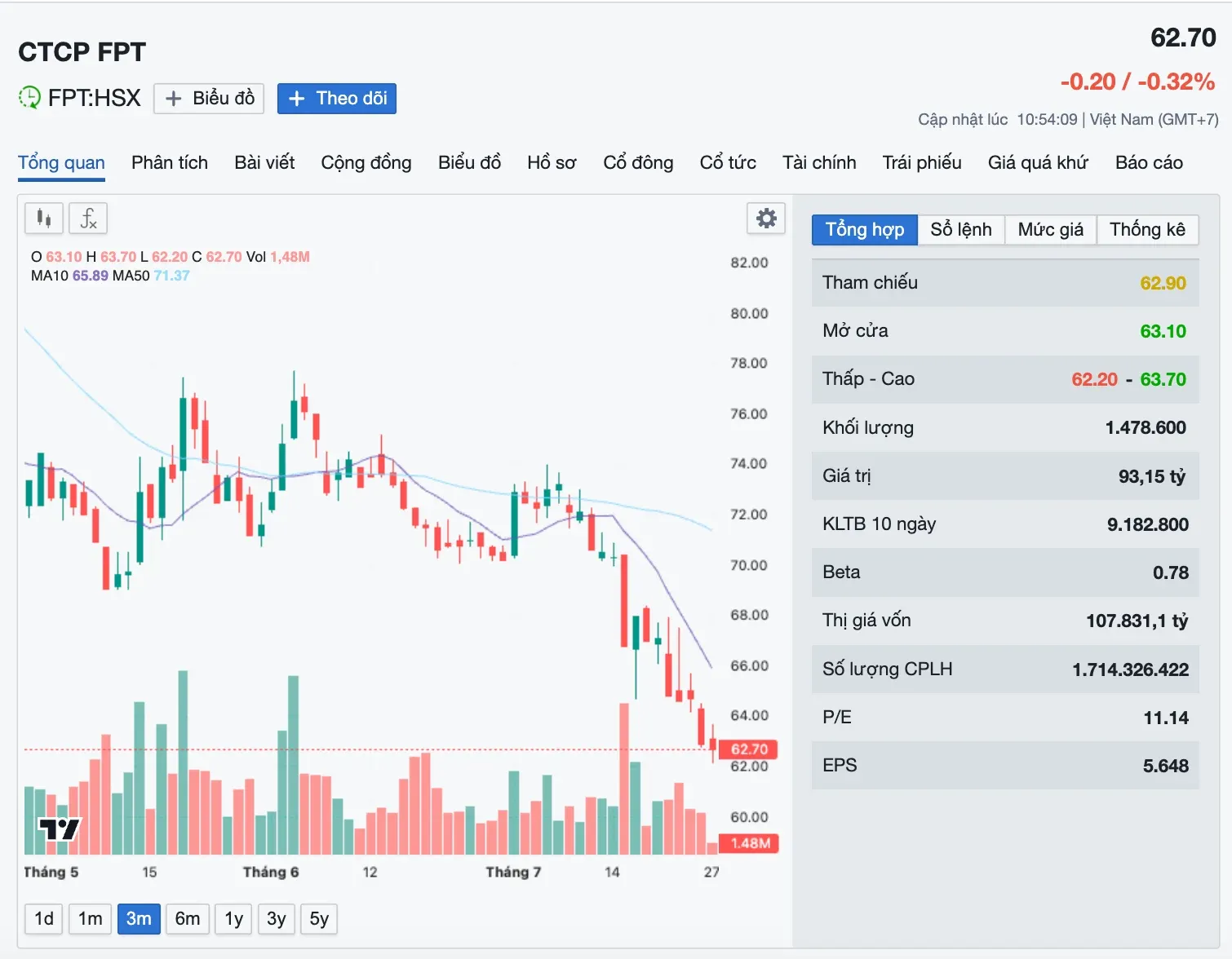Click the TradingView logo on chart

tap(60, 829)
